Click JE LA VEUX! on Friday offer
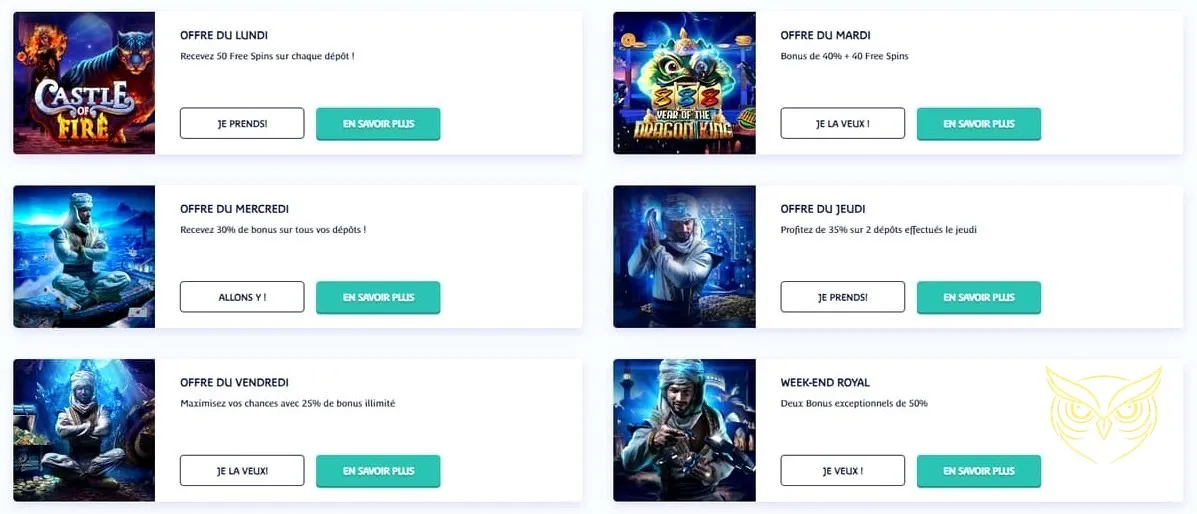Image resolution: width=1197 pixels, height=514 pixels. point(242,470)
